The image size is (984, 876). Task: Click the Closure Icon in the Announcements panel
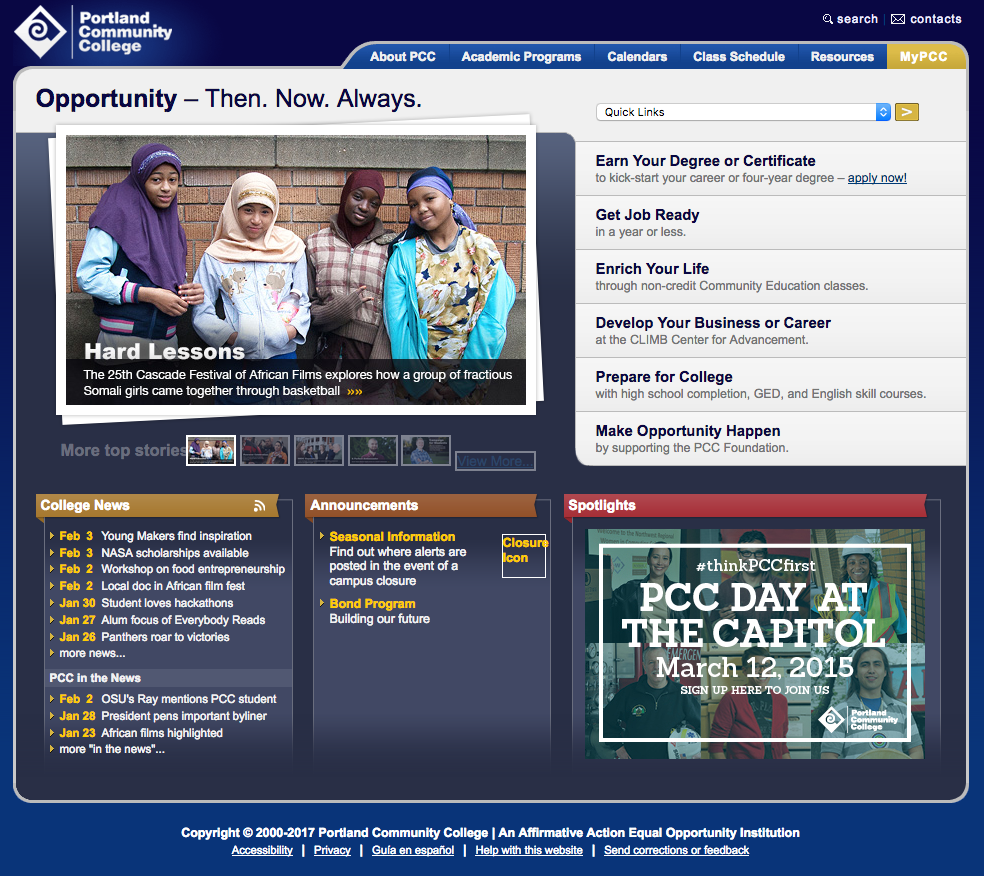[523, 556]
